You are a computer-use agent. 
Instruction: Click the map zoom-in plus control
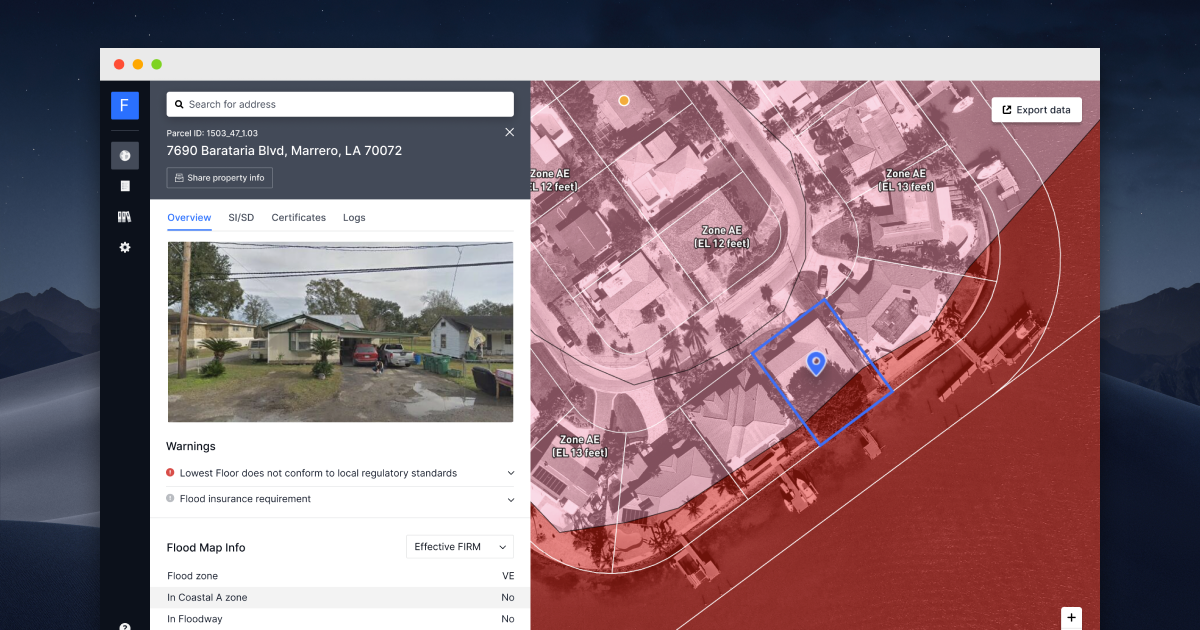pos(1071,618)
